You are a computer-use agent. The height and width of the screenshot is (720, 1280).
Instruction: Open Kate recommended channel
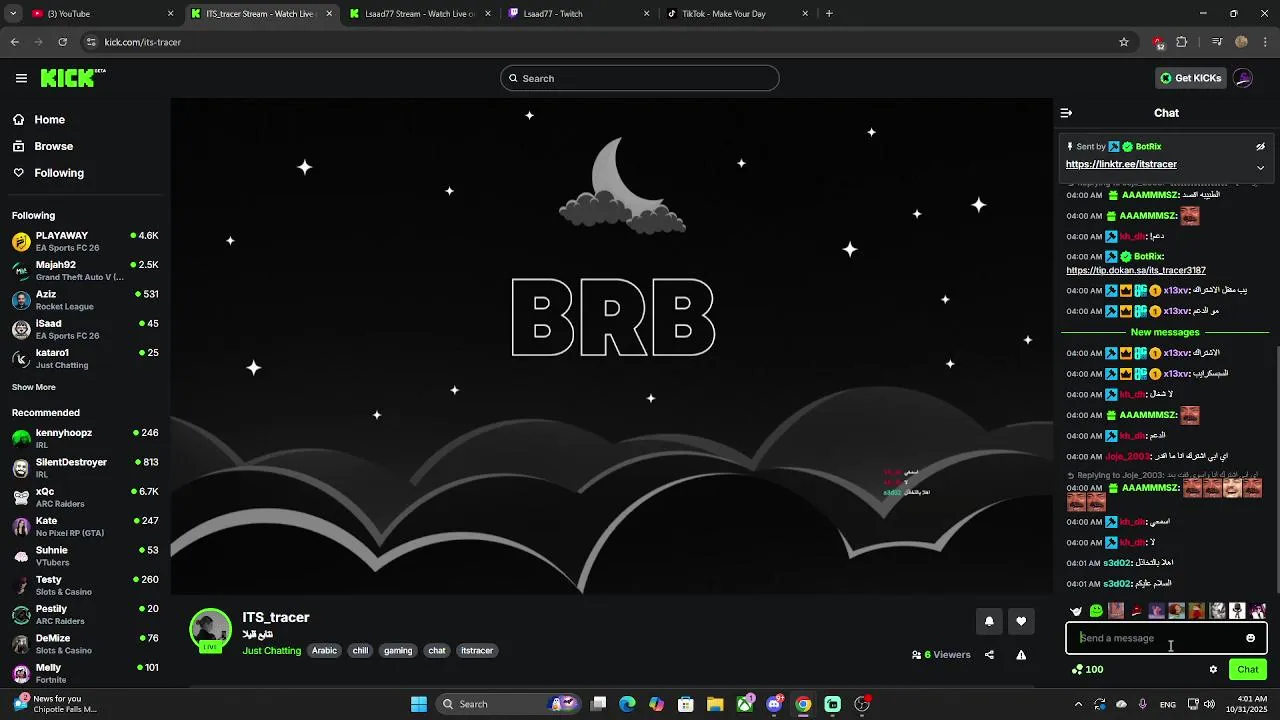pyautogui.click(x=85, y=526)
